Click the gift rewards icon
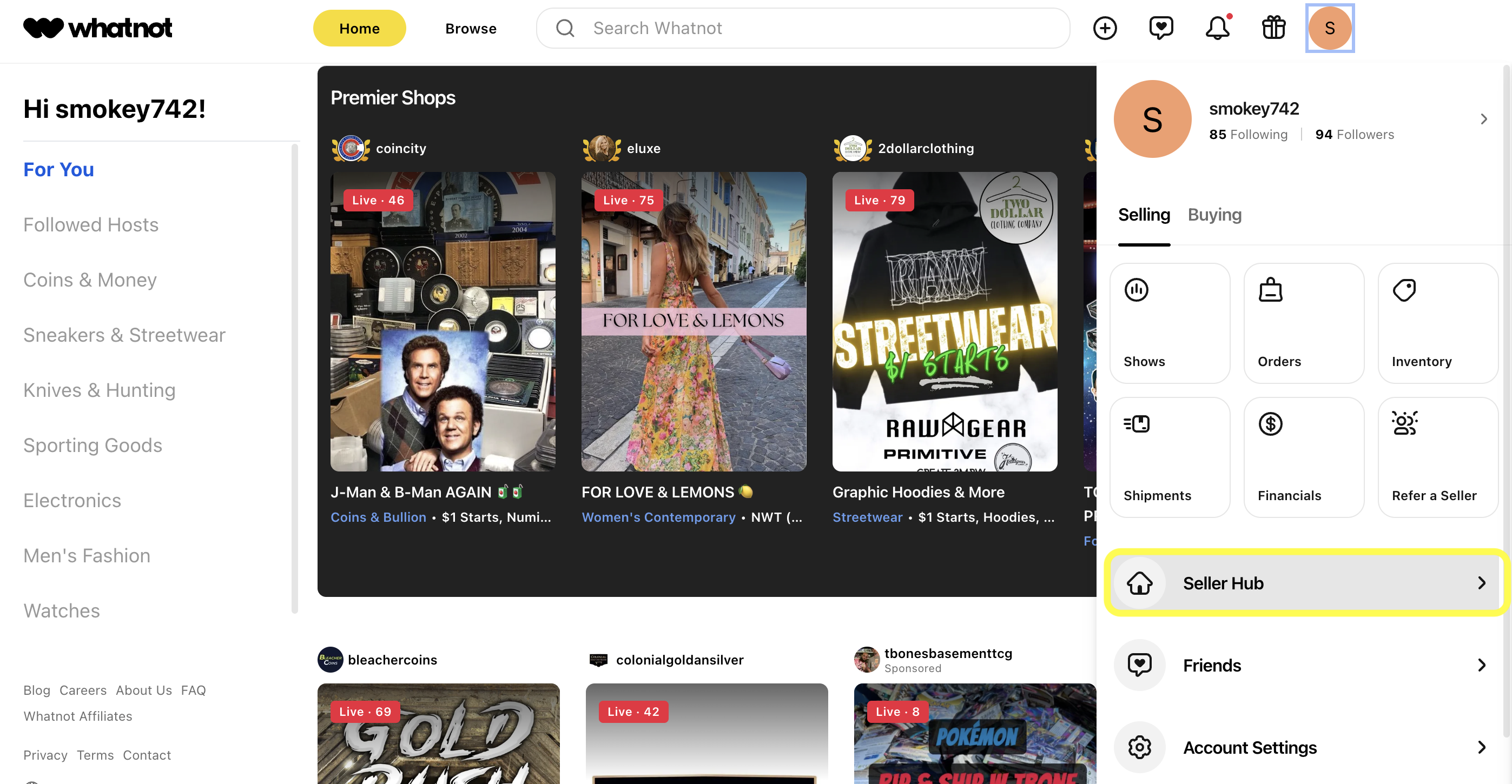 point(1273,28)
